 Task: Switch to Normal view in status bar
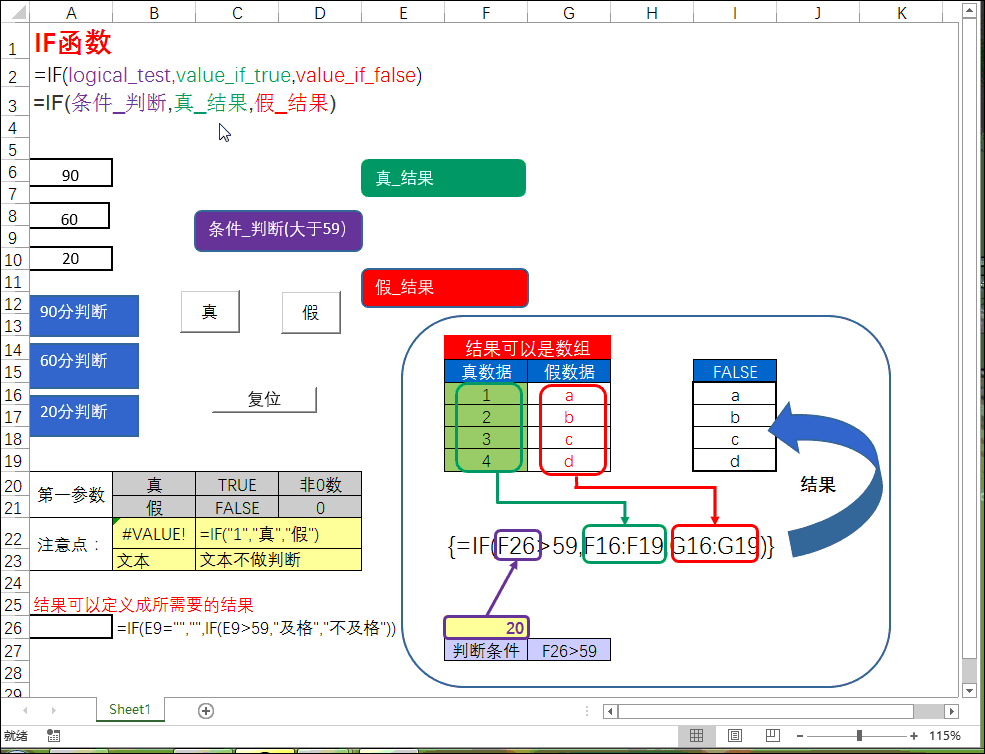[x=696, y=736]
